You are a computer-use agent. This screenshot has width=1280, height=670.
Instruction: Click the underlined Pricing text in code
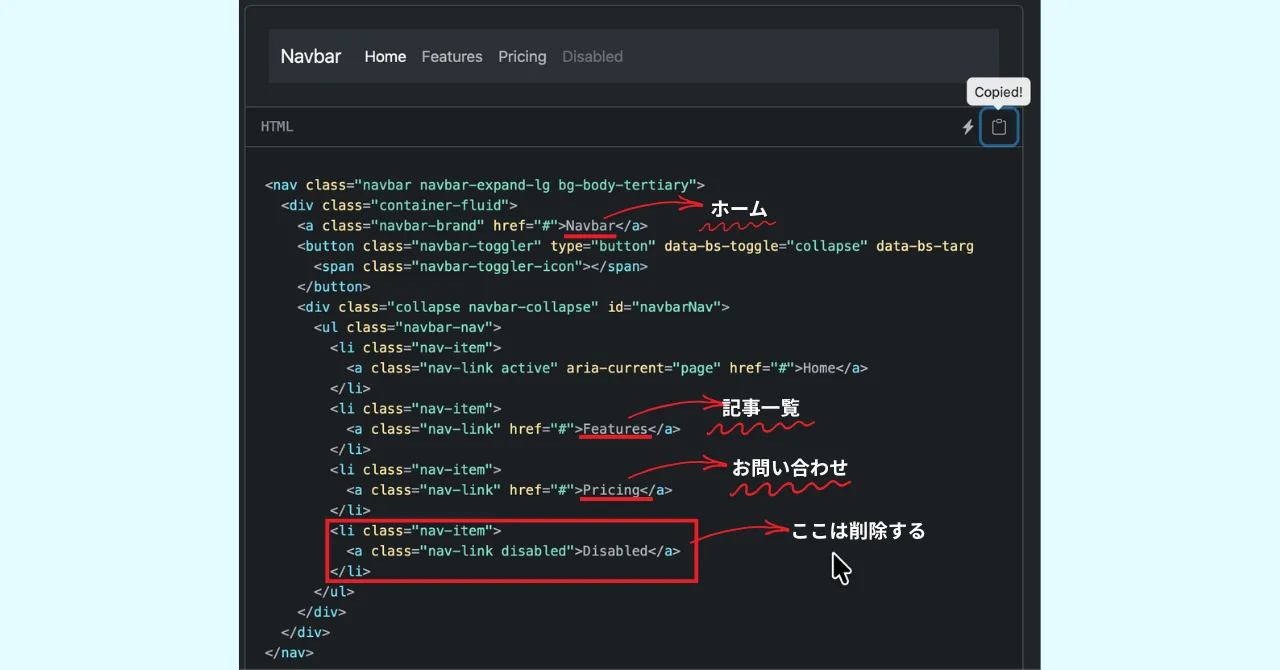click(610, 490)
